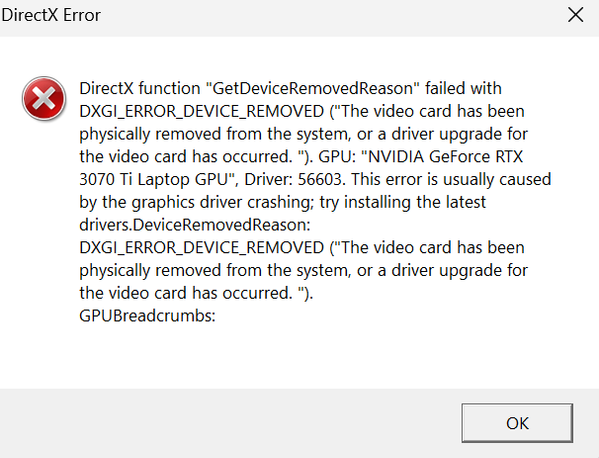Click the "3070 Ti Laptop GPU" text
The width and height of the screenshot is (599, 458).
(154, 180)
